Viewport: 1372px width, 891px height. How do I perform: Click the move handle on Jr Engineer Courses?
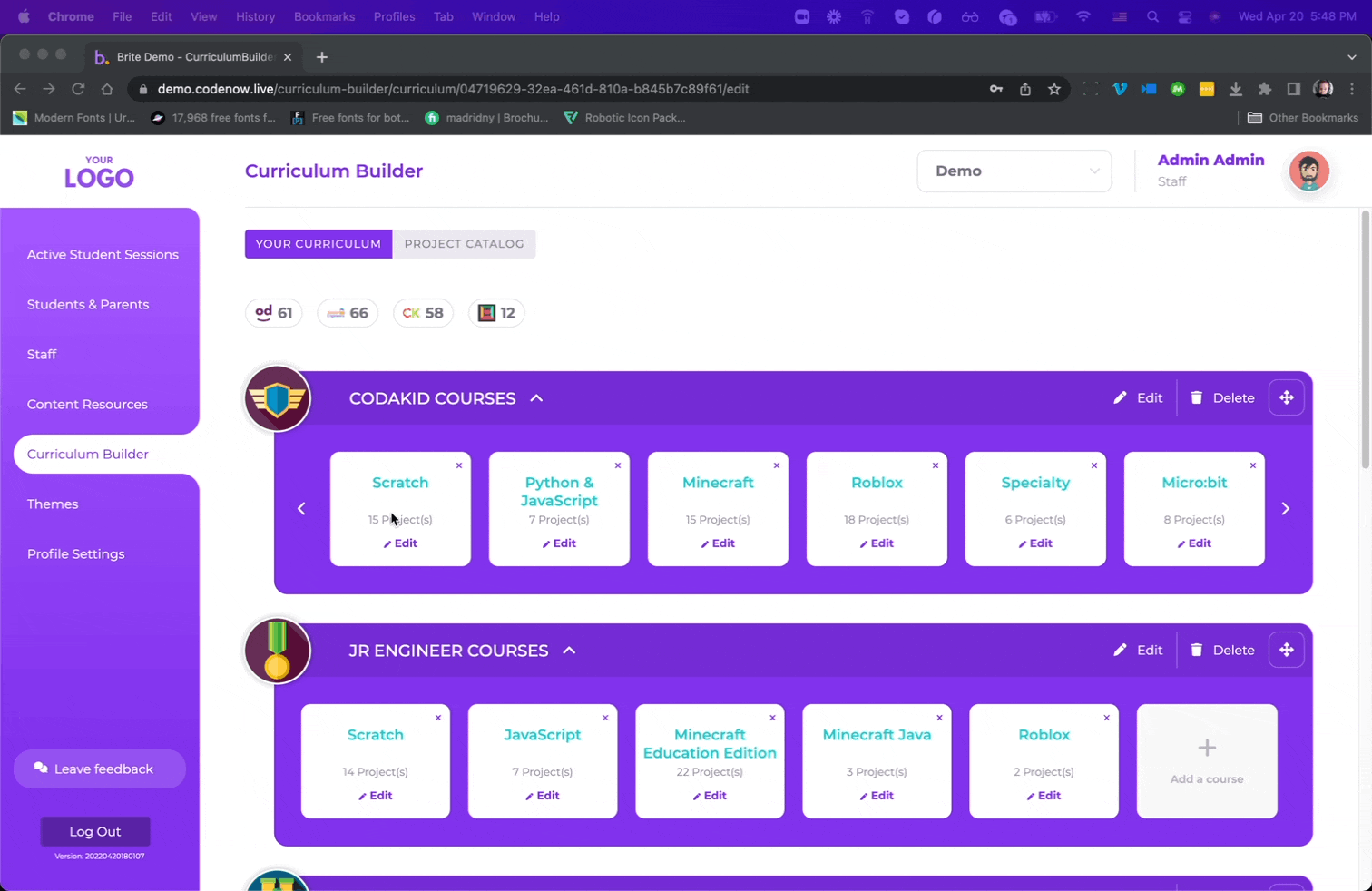(x=1286, y=650)
